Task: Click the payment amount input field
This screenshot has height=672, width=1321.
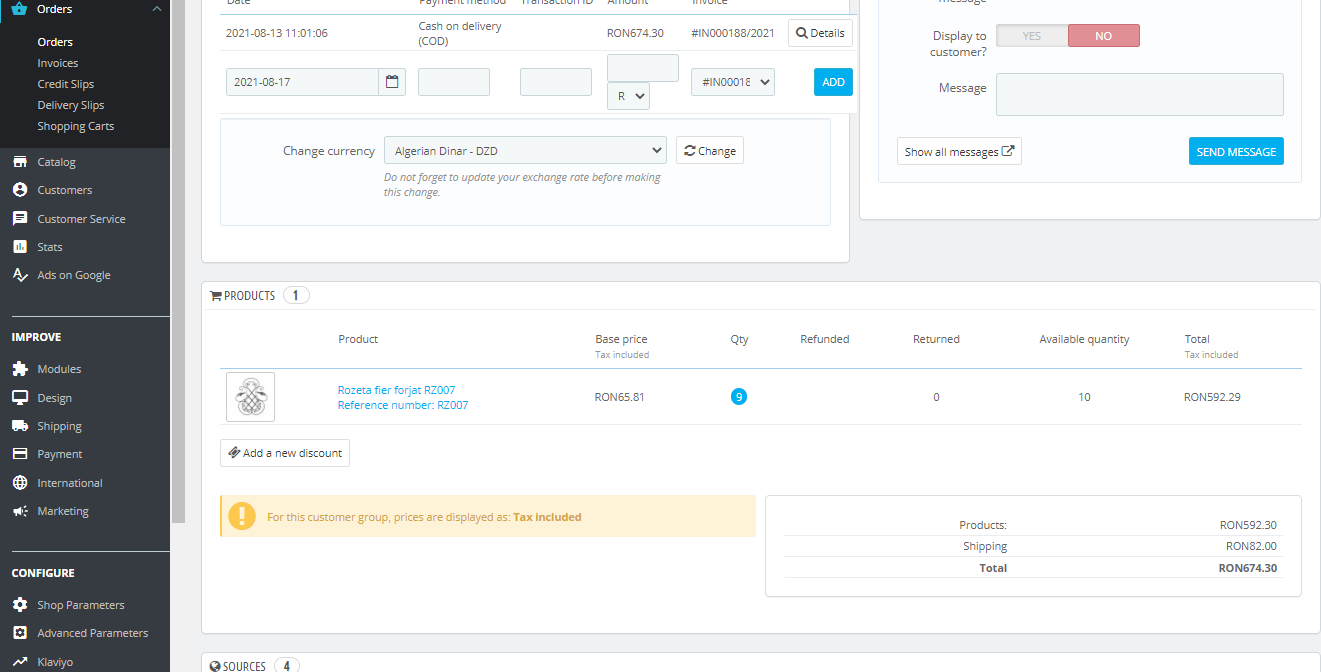Action: tap(643, 68)
